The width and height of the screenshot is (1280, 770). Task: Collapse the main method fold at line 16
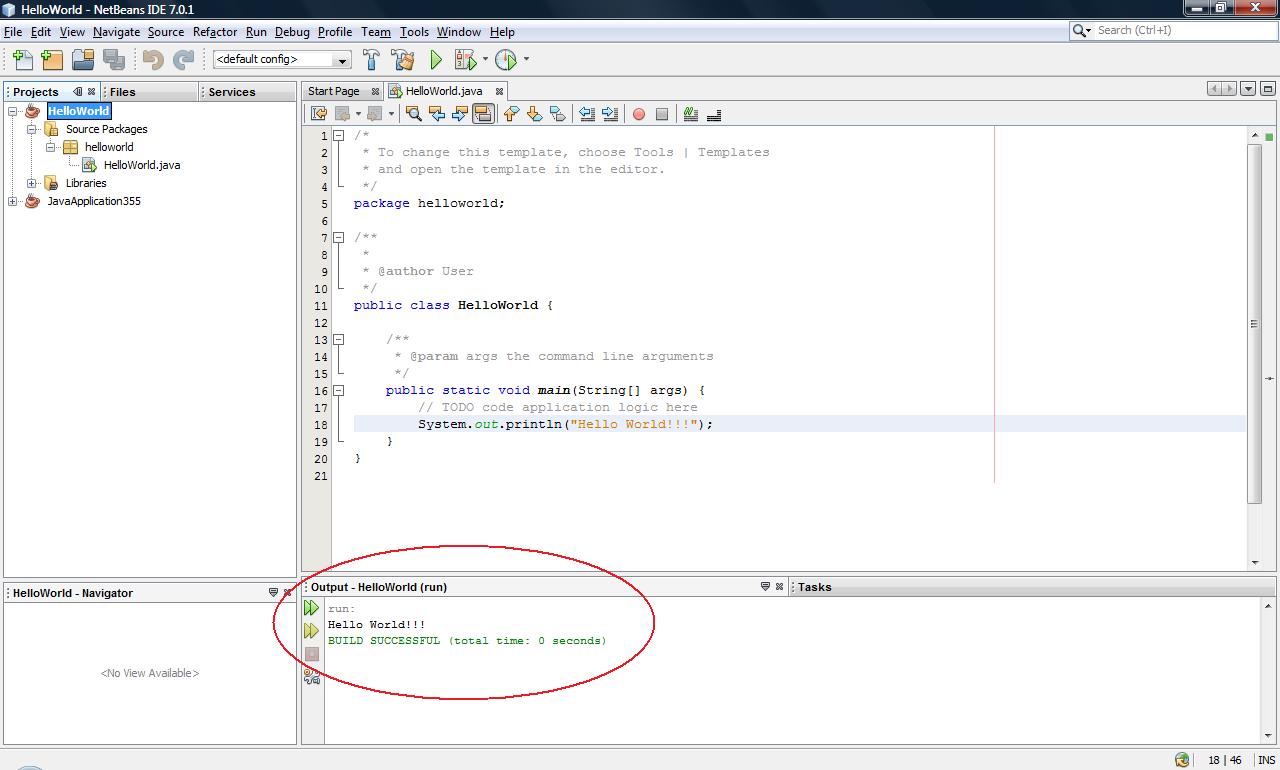tap(339, 389)
